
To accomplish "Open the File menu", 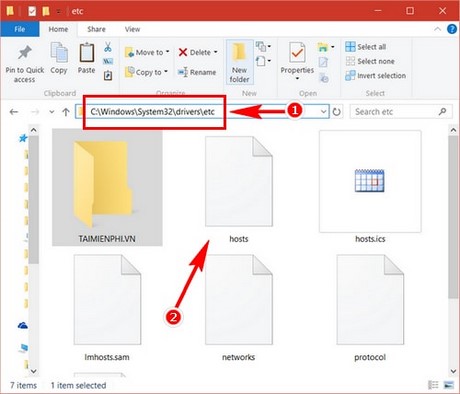I will click(x=20, y=29).
